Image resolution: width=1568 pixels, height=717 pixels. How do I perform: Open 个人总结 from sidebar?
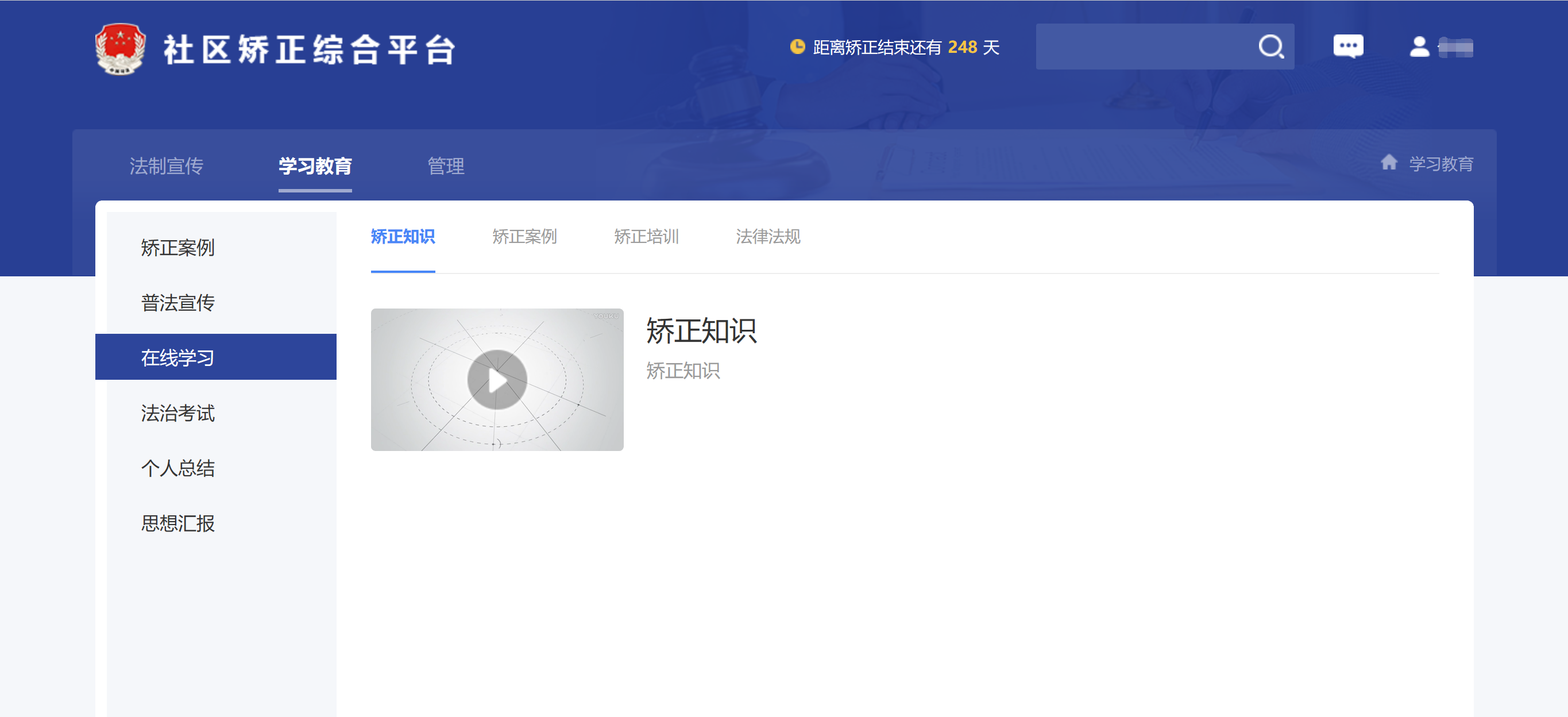coord(177,468)
